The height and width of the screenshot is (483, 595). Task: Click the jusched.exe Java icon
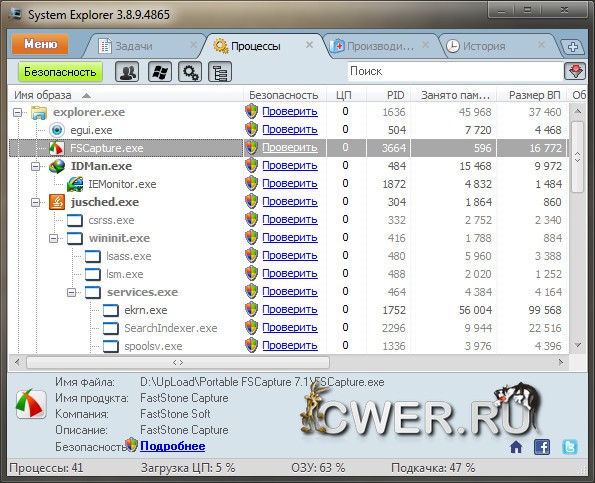[57, 202]
